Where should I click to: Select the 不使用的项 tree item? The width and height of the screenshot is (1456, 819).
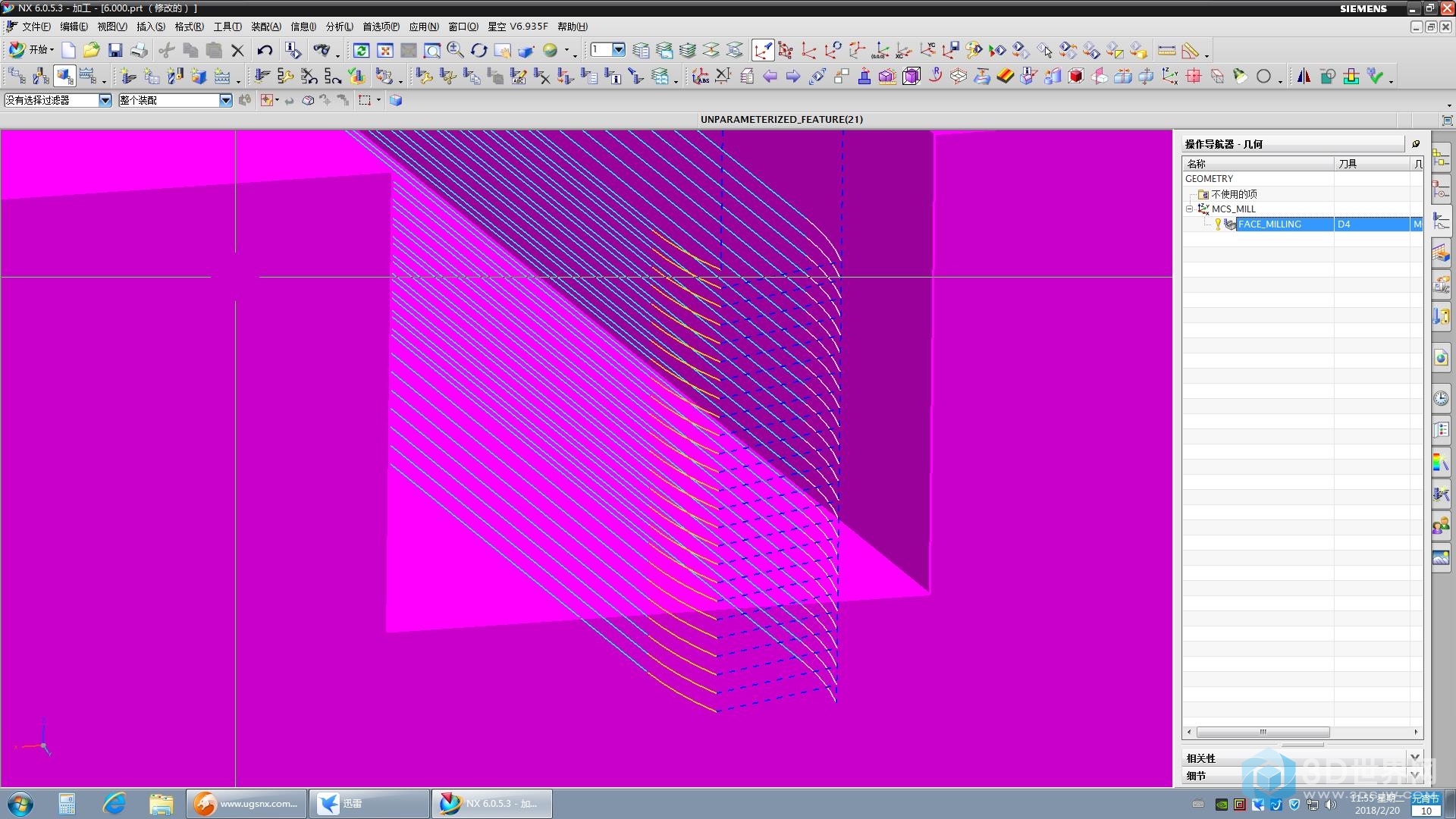pos(1234,194)
